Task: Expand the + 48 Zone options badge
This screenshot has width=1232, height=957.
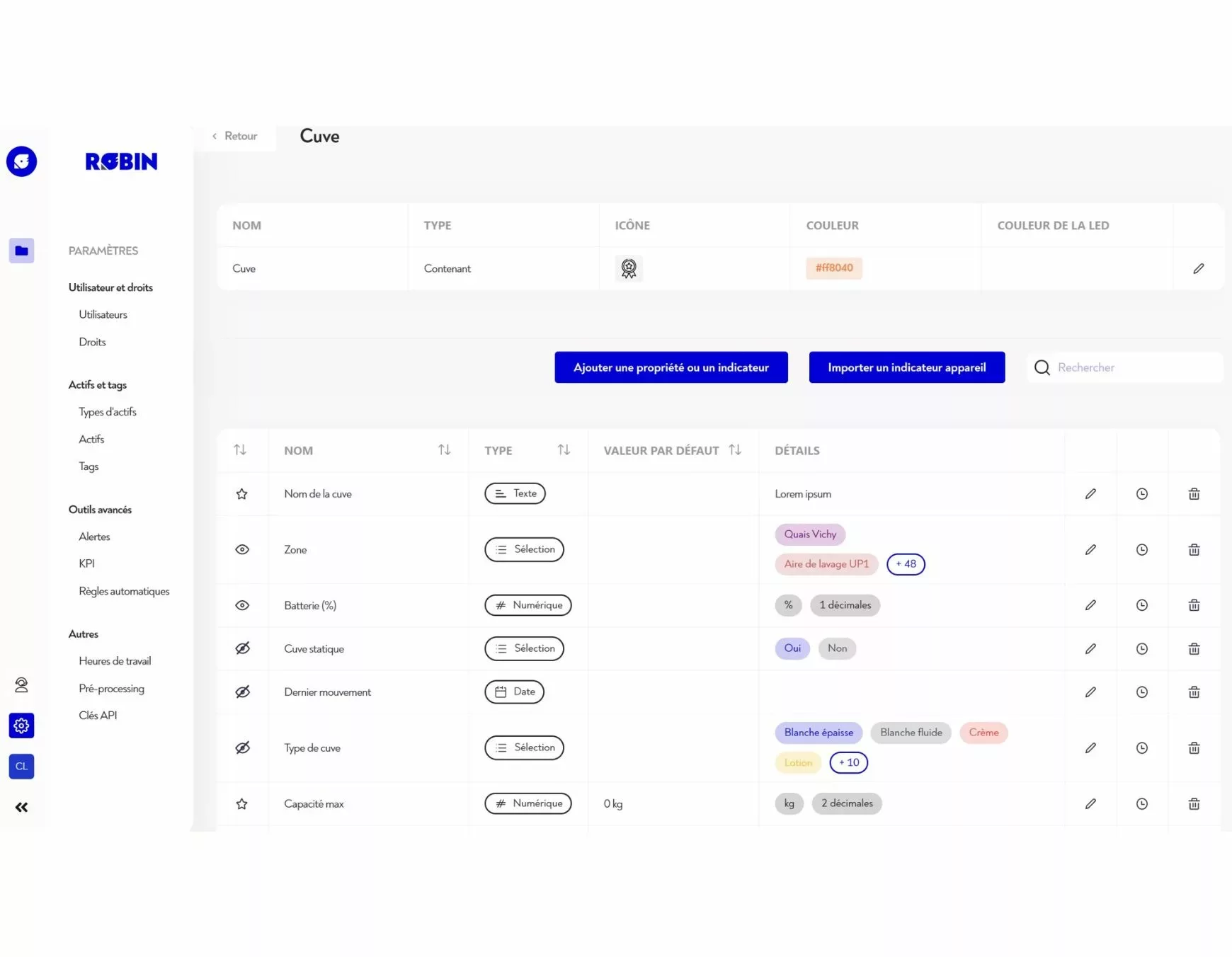Action: pos(906,564)
